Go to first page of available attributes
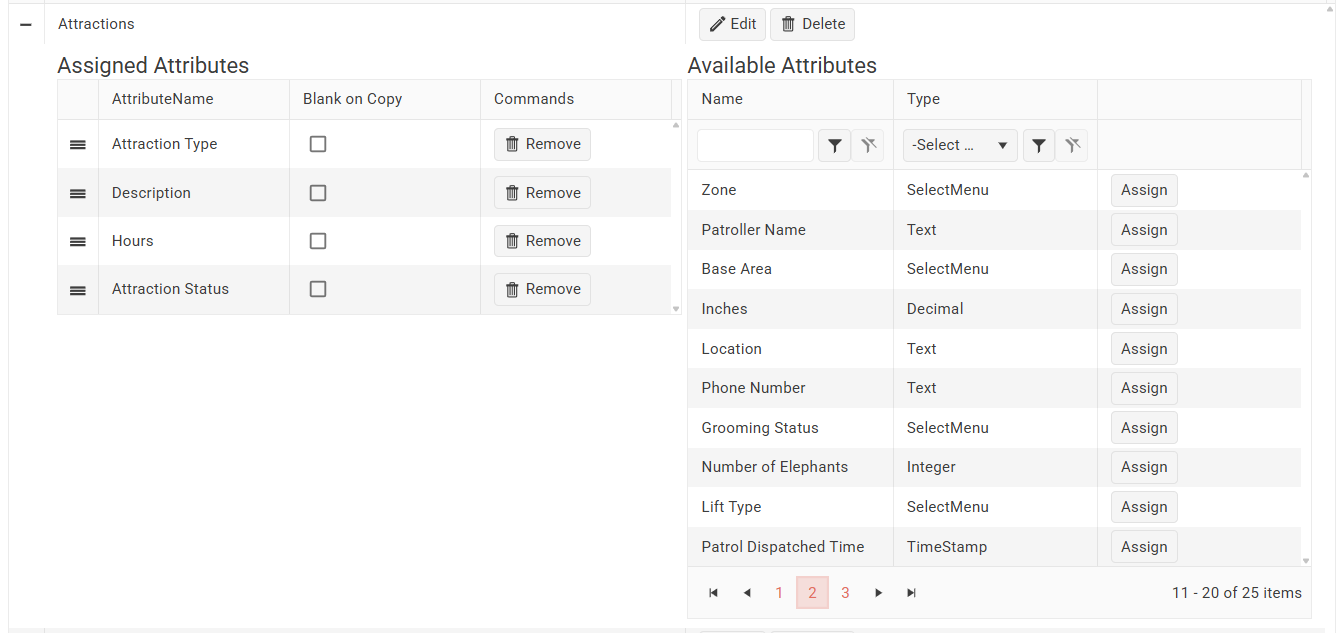This screenshot has width=1339, height=633. point(713,593)
